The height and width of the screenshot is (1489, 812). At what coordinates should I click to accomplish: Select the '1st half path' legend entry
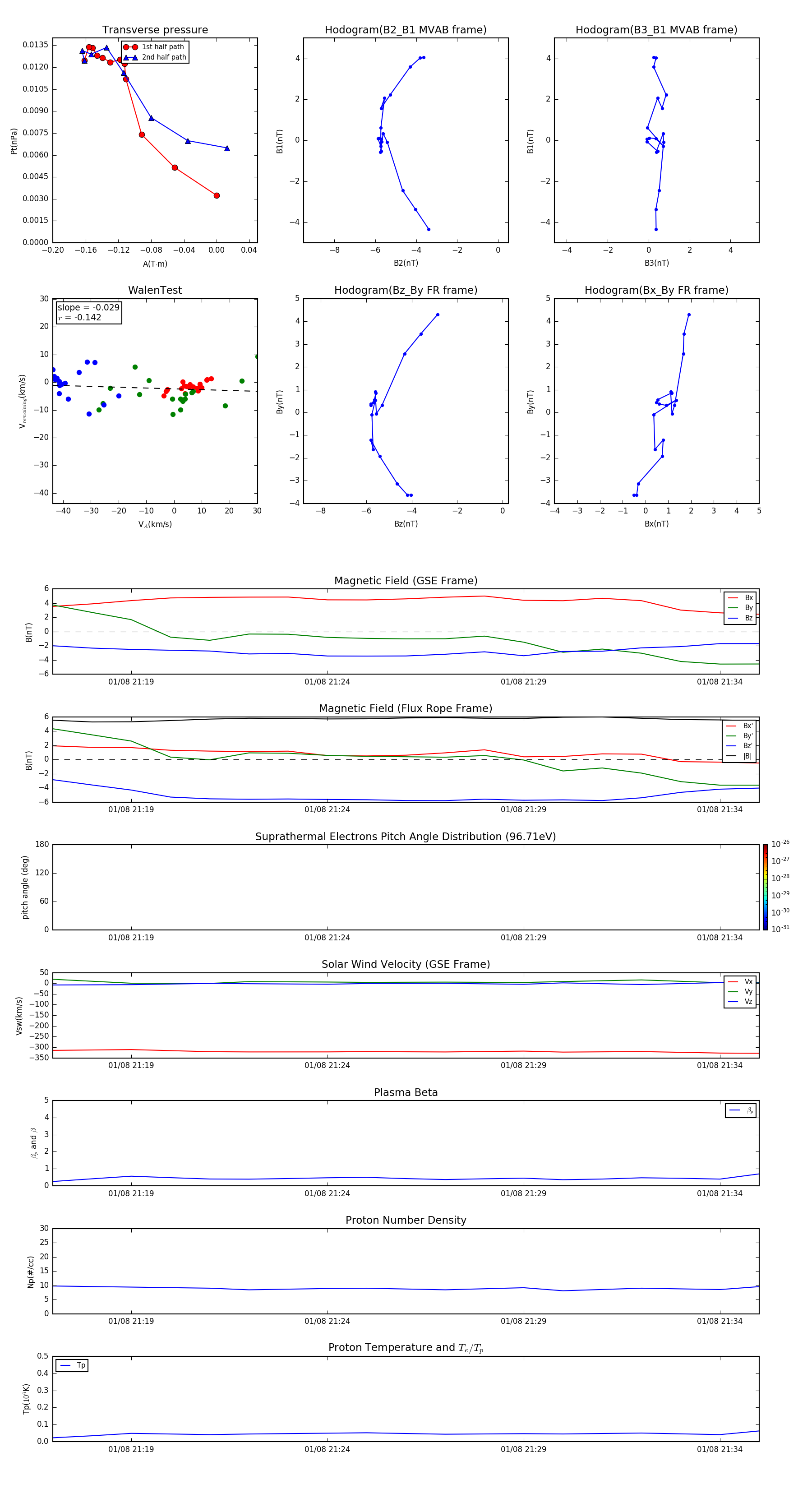pos(154,47)
